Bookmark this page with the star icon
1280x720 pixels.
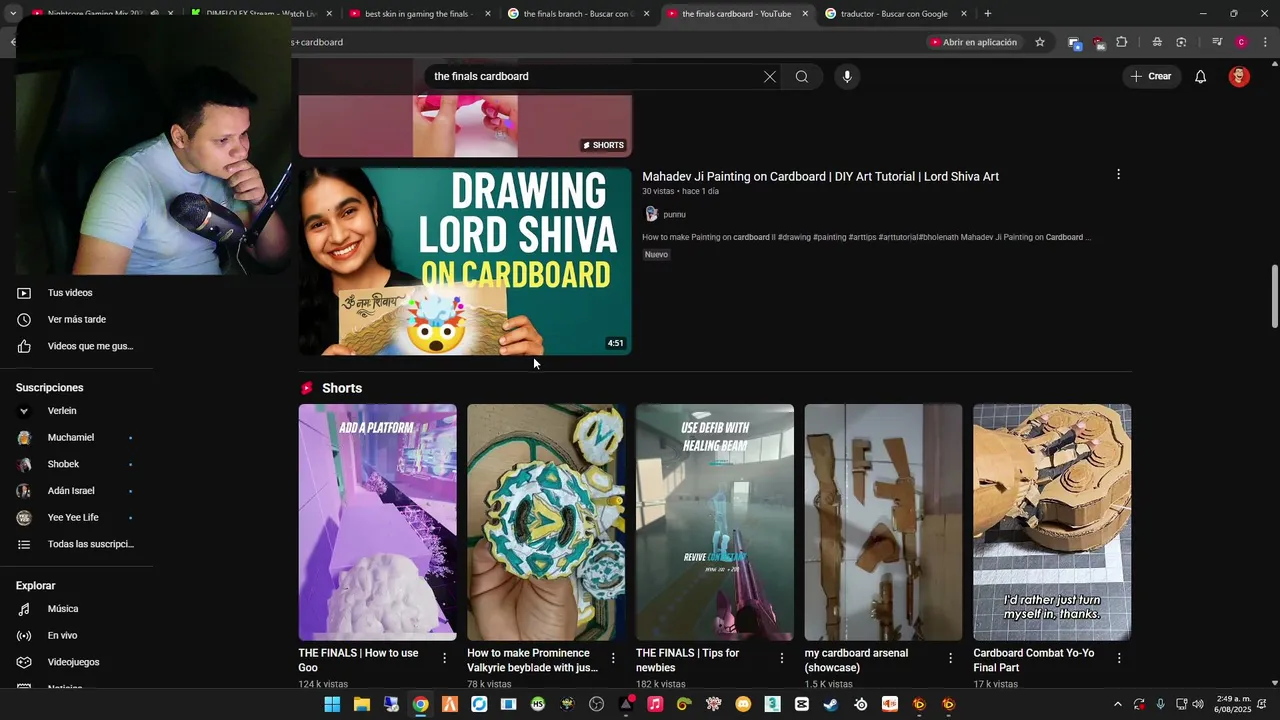pyautogui.click(x=1040, y=42)
